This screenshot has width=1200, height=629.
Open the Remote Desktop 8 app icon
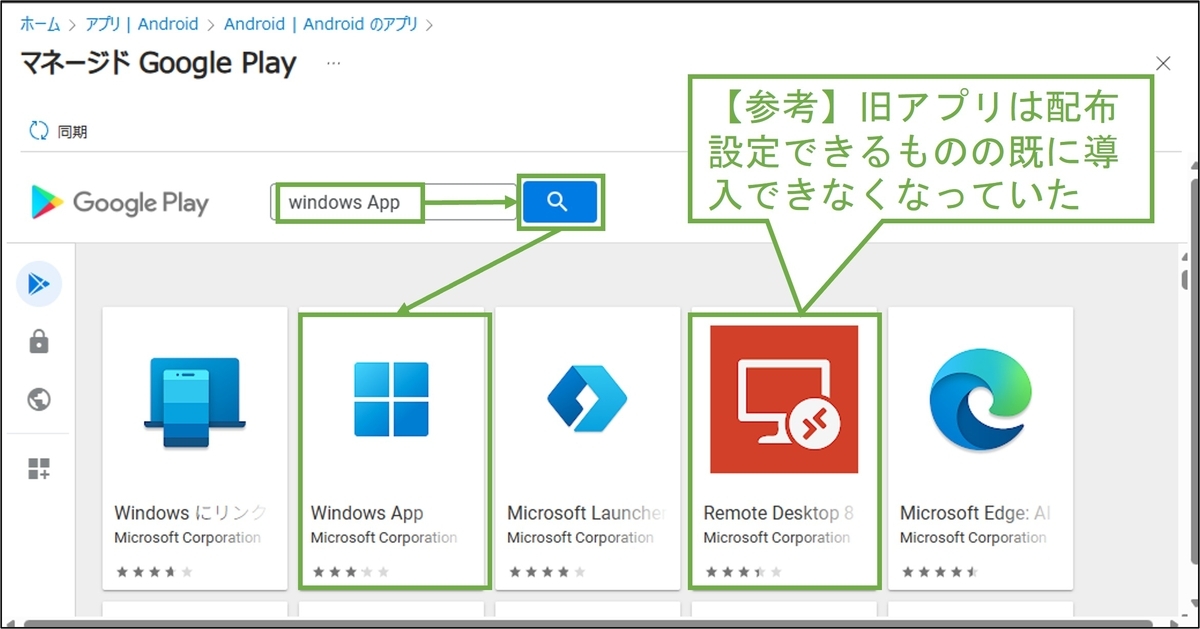[x=784, y=399]
